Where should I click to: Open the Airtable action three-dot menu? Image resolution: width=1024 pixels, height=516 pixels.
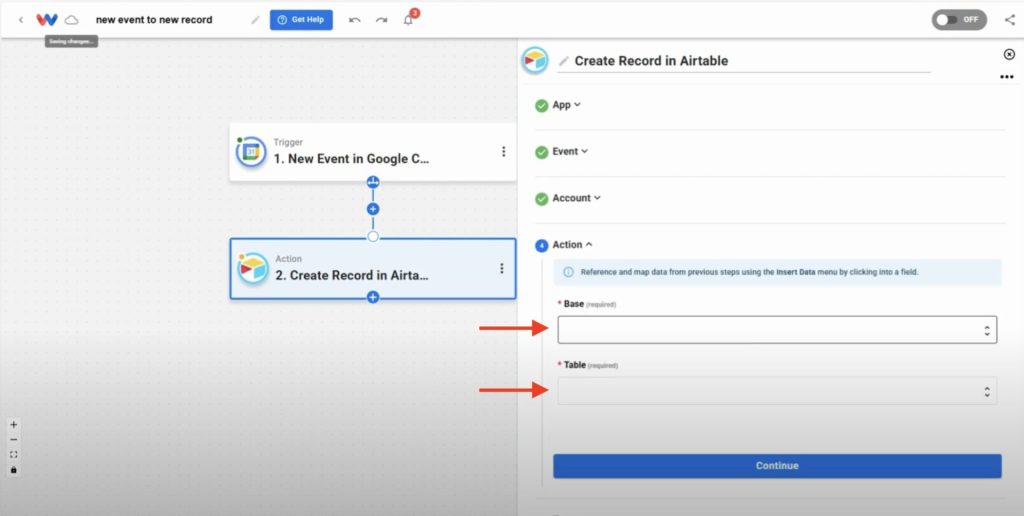coord(502,268)
